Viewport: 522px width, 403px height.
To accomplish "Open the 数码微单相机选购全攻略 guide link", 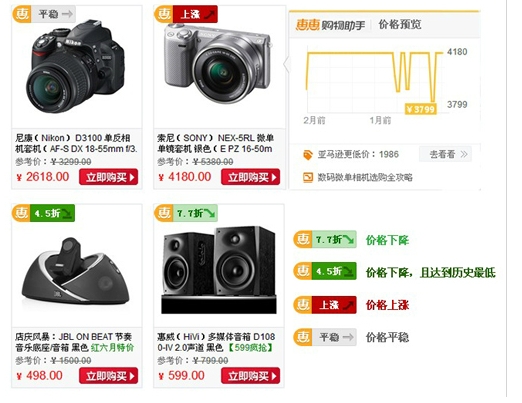I will 365,177.
